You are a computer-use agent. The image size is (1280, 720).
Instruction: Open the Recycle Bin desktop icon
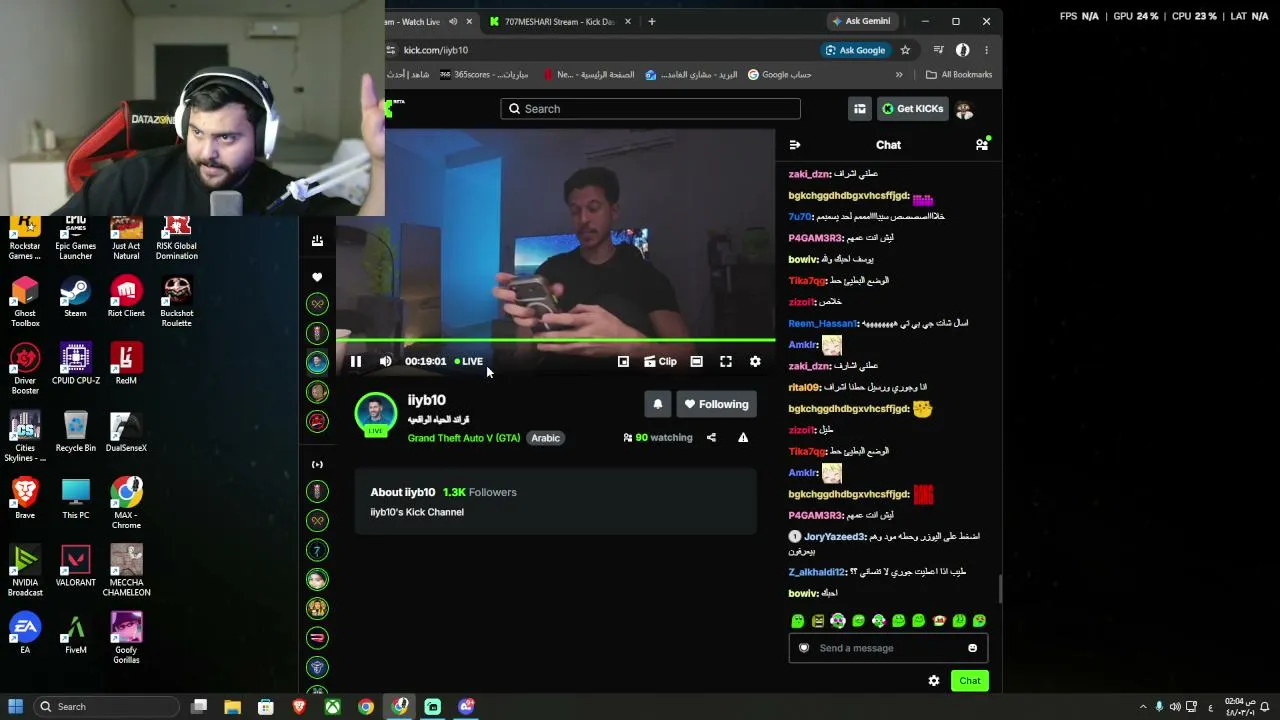pos(75,432)
